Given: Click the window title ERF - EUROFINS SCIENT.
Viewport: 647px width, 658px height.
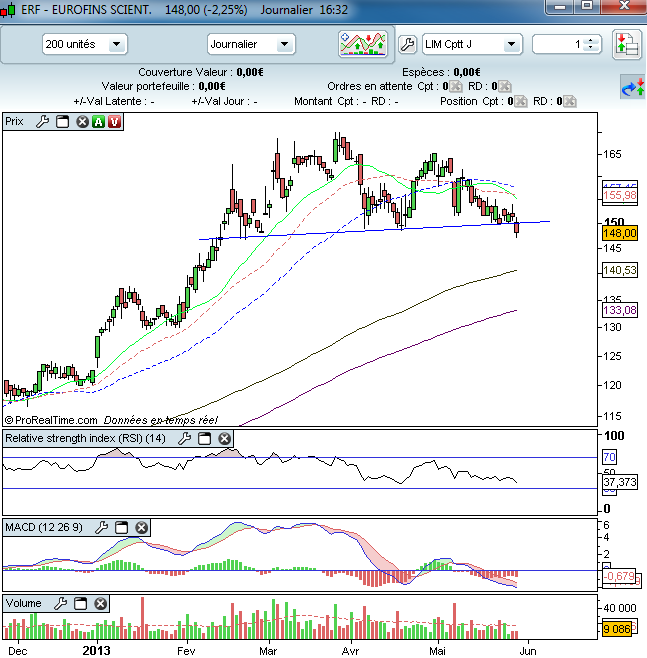Looking at the screenshot, I should (86, 10).
